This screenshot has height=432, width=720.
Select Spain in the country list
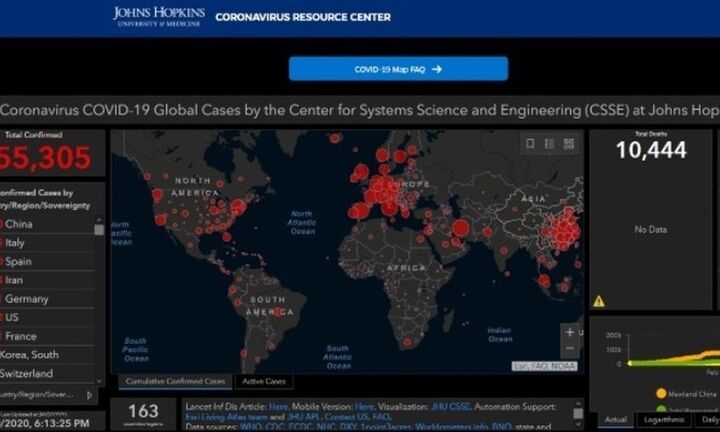(x=47, y=262)
